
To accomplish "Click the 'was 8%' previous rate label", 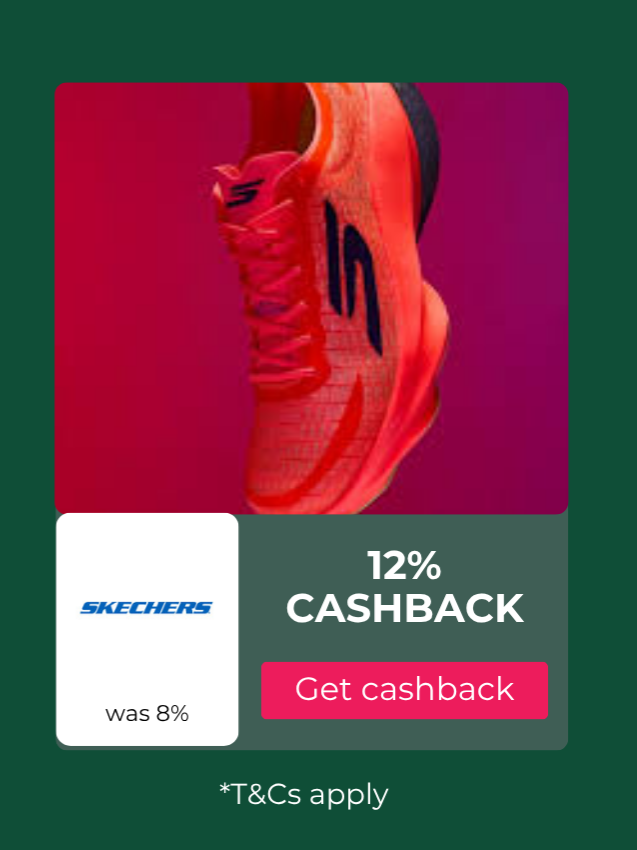I will click(147, 713).
